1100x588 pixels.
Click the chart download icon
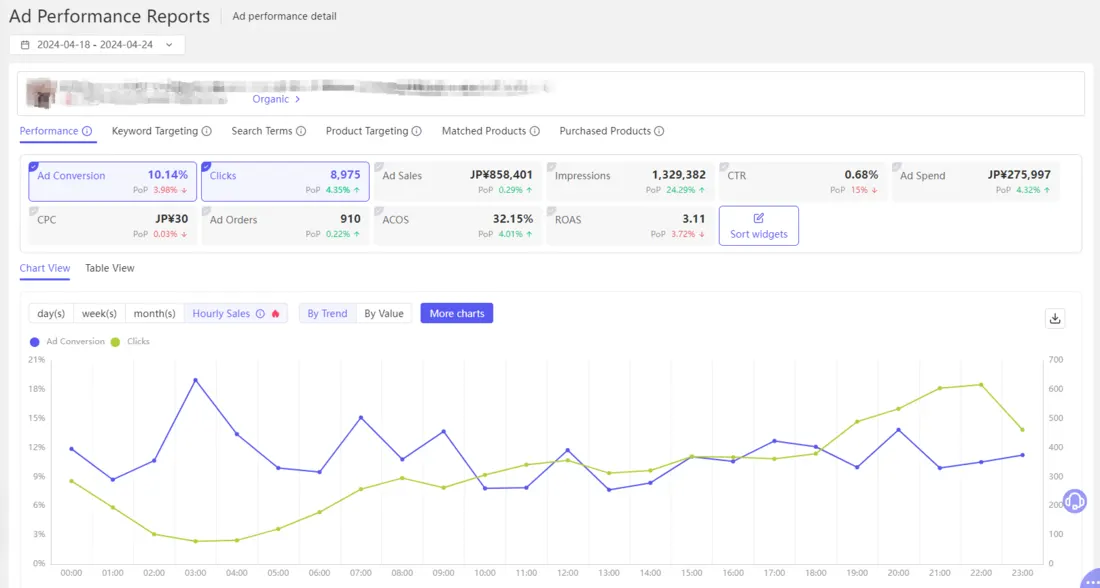1055,318
